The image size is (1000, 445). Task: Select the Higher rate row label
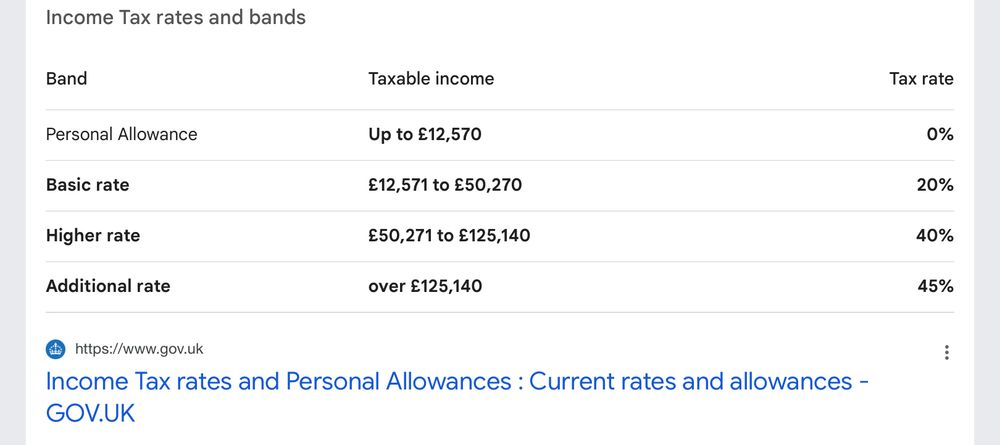coord(93,236)
